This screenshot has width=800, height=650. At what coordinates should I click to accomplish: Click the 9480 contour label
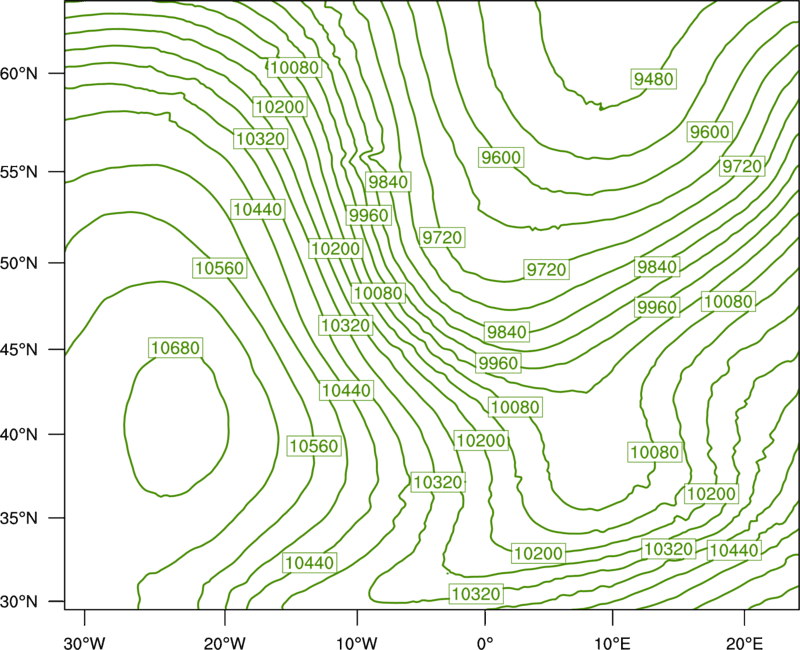pos(654,79)
